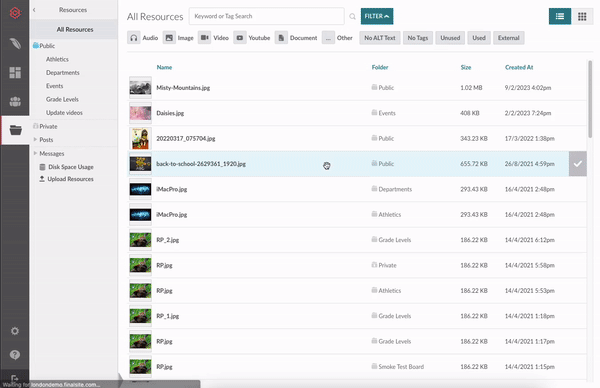Screen dimensions: 600x388
Task: Click the Events folder cell of Daisies.jpg
Action: click(x=383, y=113)
